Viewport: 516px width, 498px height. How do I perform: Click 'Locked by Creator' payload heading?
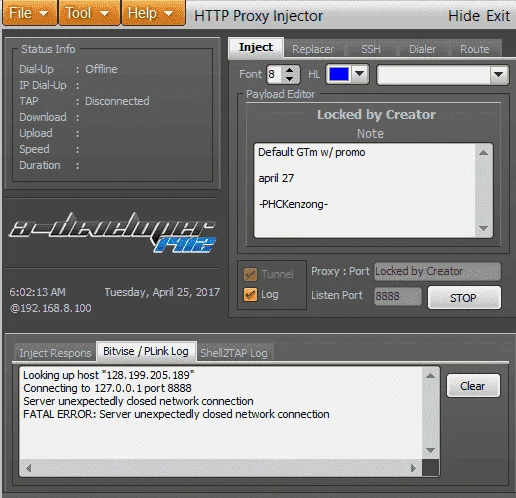pyautogui.click(x=376, y=115)
